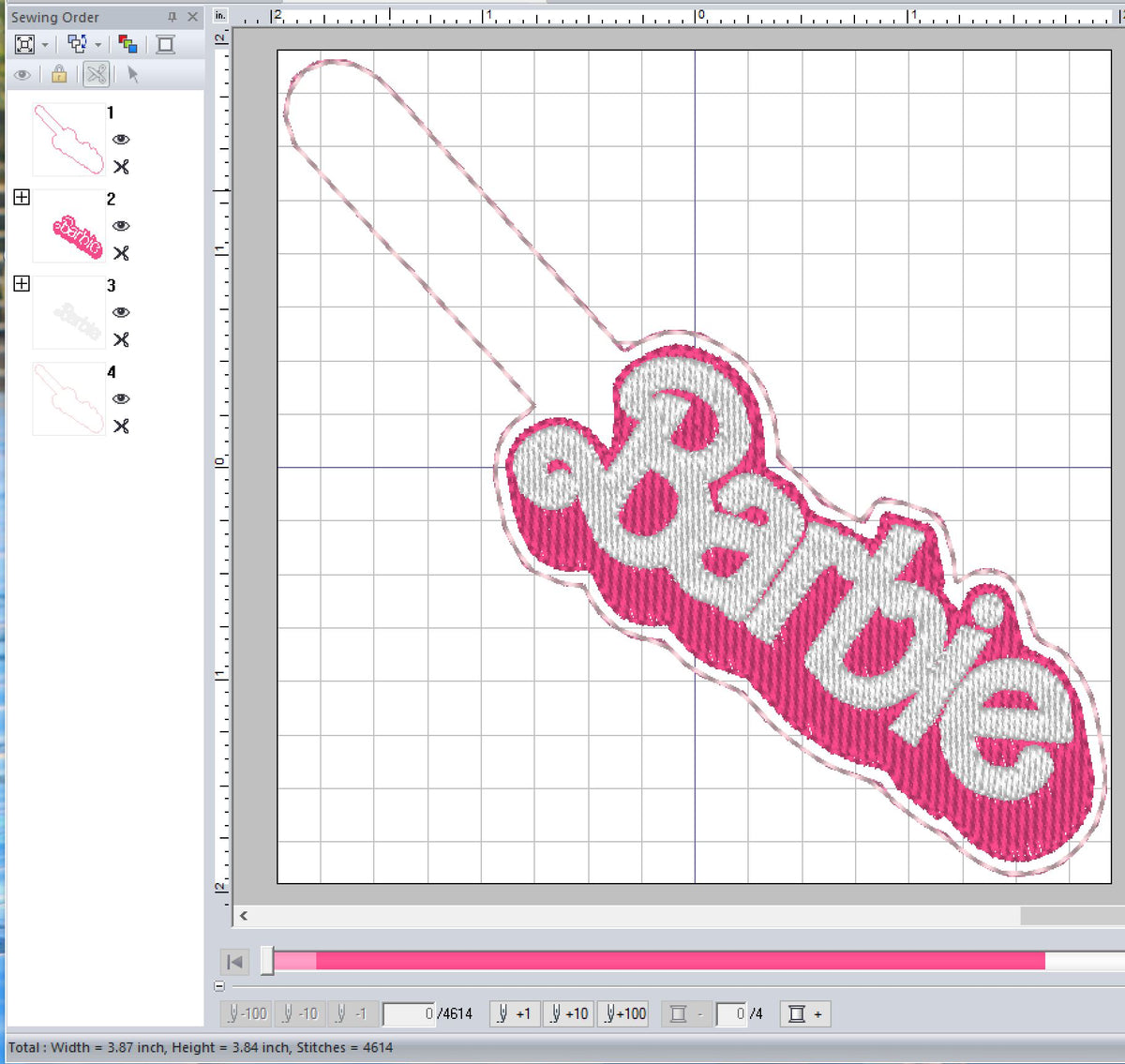This screenshot has height=1064, width=1125.
Task: Pin the Sewing Order panel
Action: click(172, 17)
